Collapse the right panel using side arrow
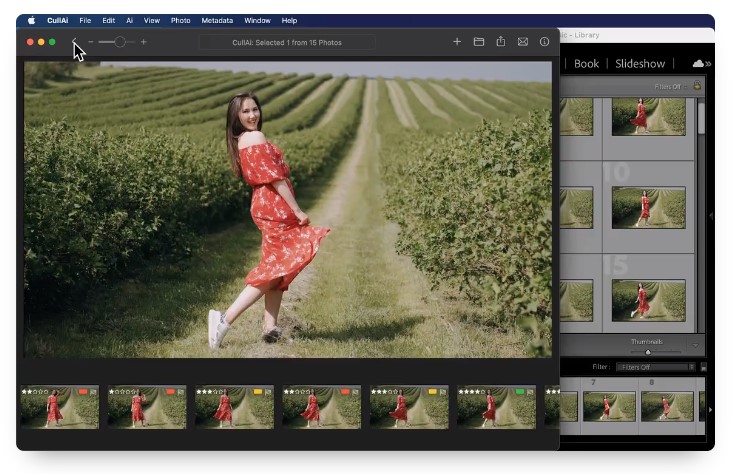Image resolution: width=742 pixels, height=474 pixels. 710,215
